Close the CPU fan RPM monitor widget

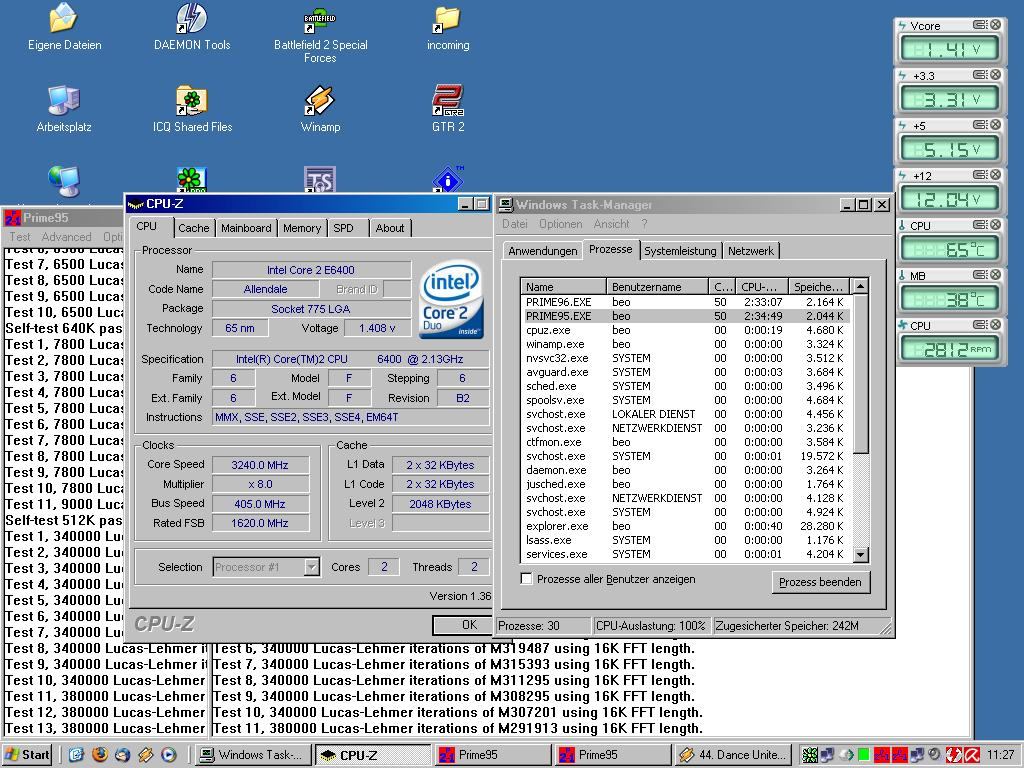(x=995, y=325)
